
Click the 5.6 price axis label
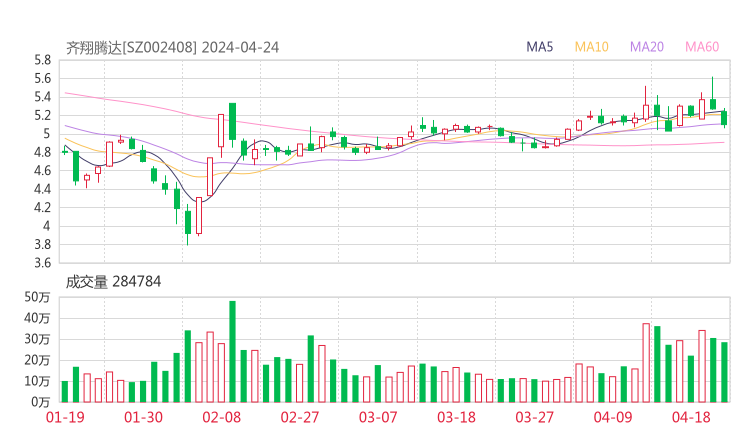[42, 79]
